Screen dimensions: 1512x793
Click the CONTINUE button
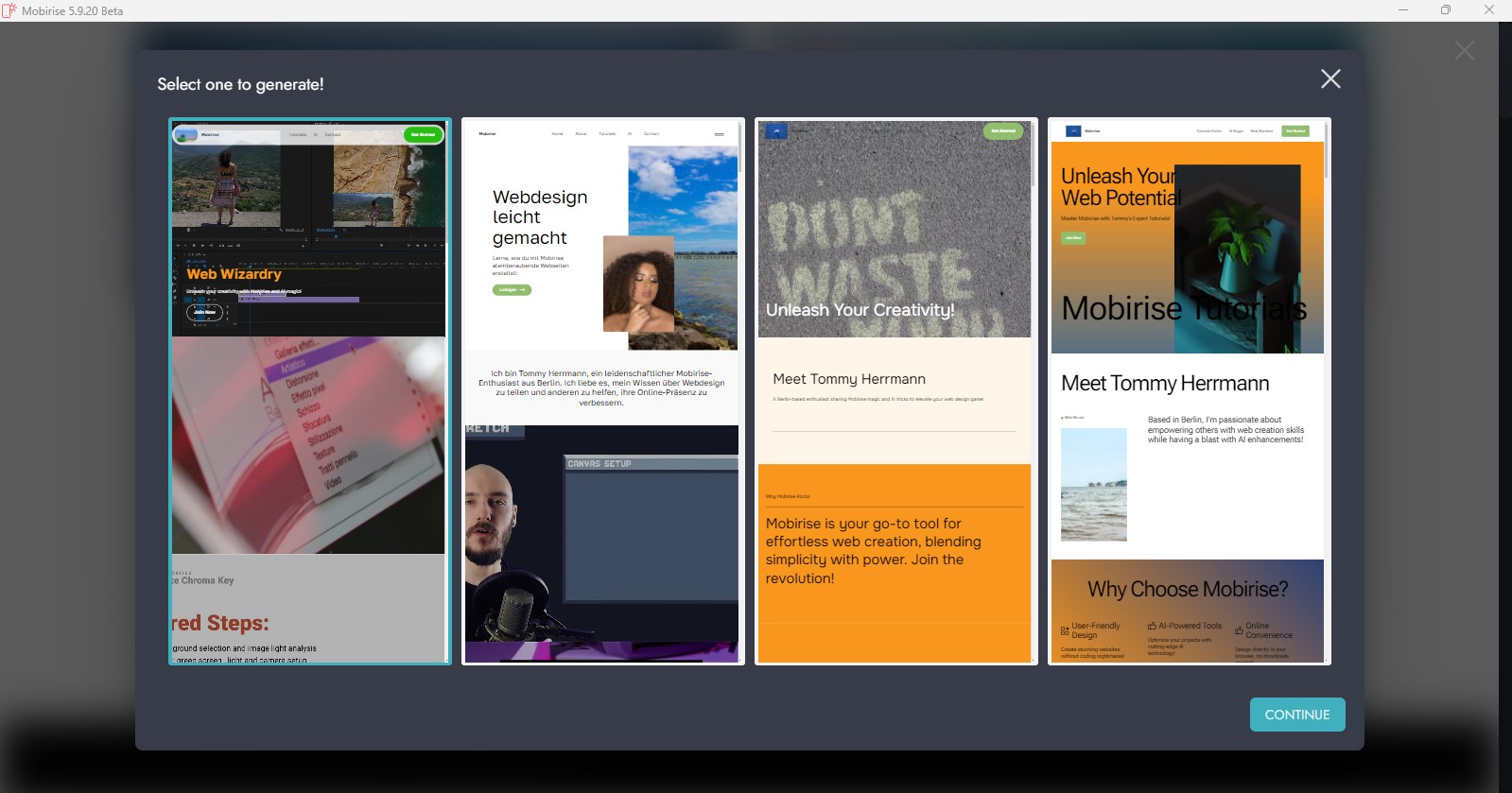[x=1296, y=715]
